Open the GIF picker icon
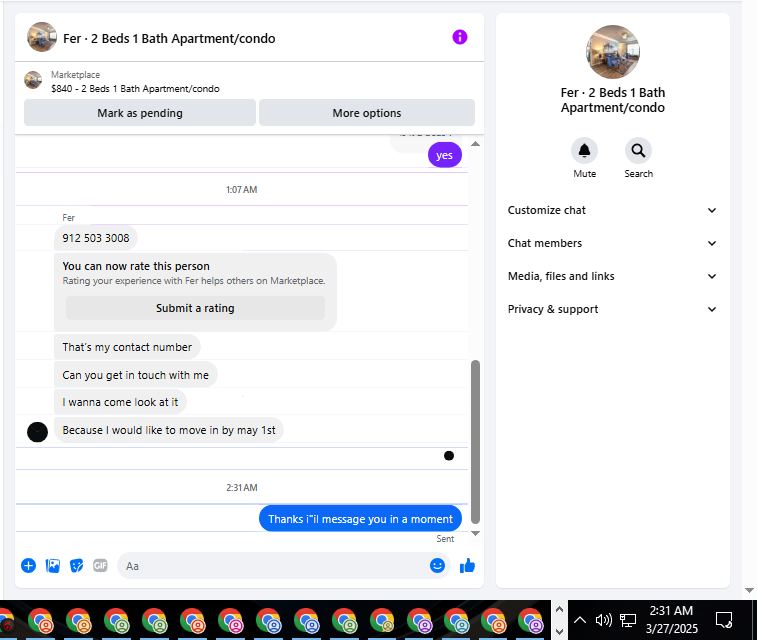Image resolution: width=757 pixels, height=640 pixels. (100, 566)
